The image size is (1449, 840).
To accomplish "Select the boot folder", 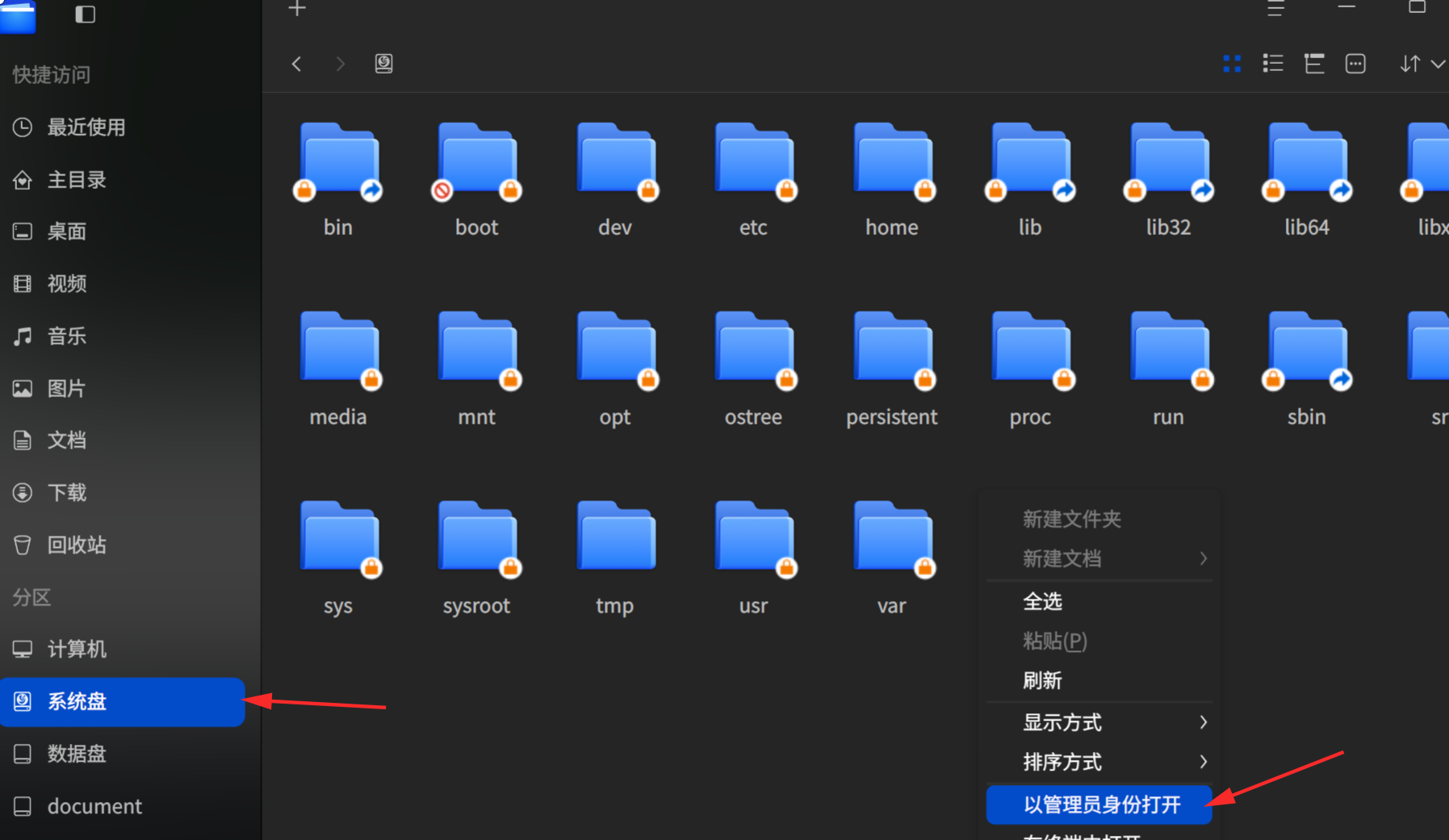I will 476,179.
